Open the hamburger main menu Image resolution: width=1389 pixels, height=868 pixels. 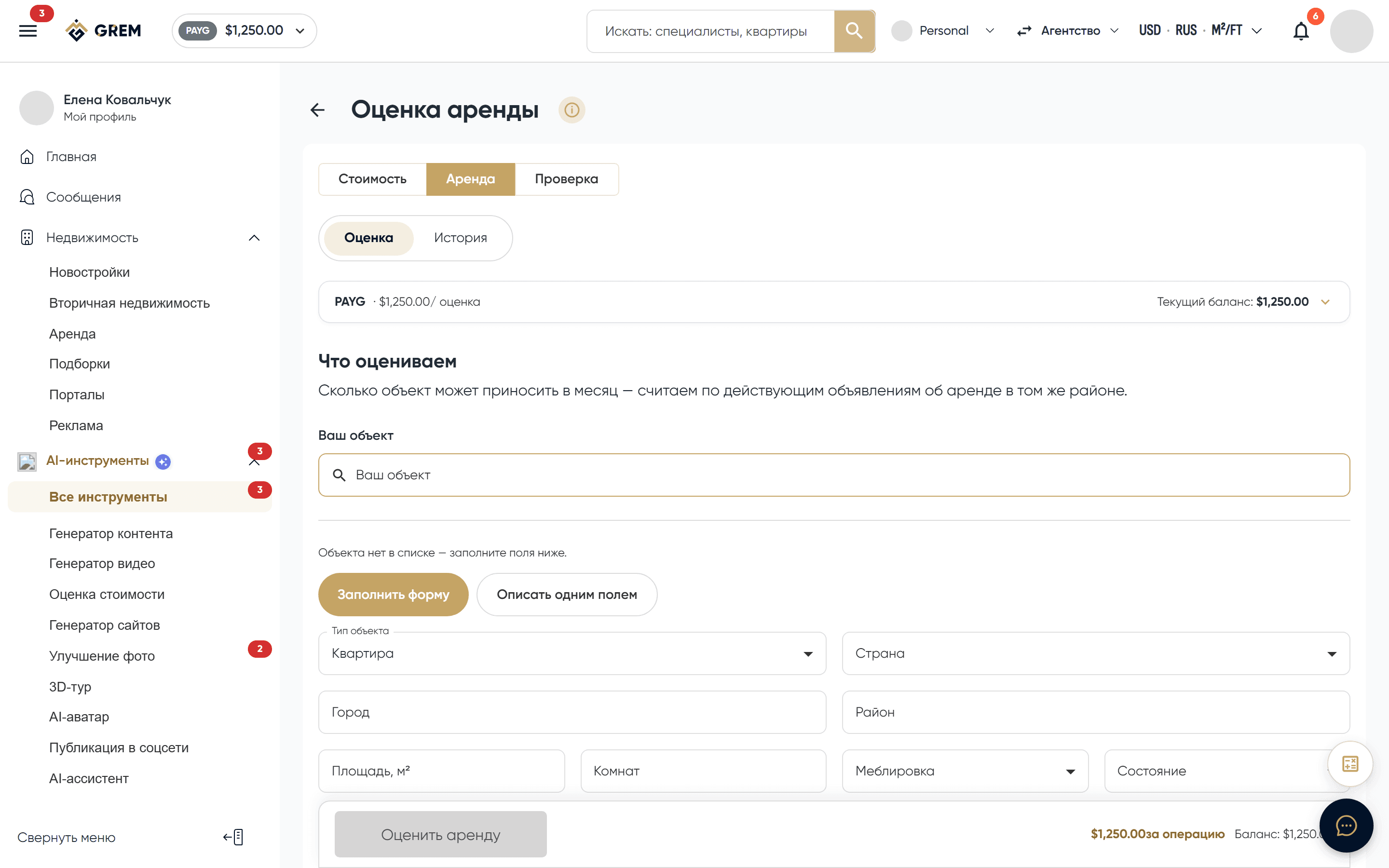tap(27, 31)
